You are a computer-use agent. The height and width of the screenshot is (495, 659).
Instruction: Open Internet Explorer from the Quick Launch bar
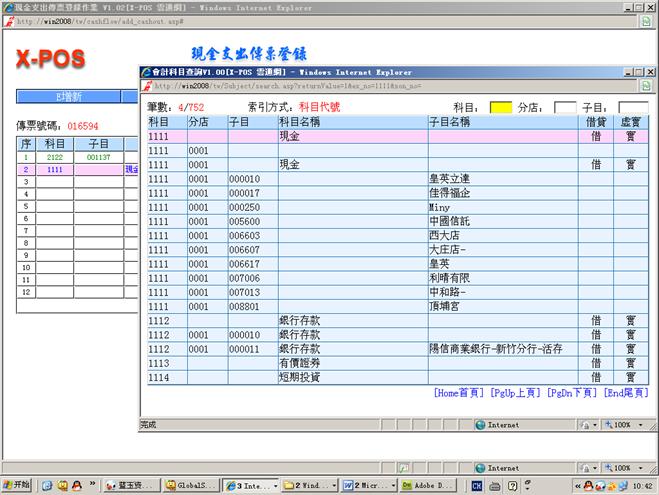[47, 485]
